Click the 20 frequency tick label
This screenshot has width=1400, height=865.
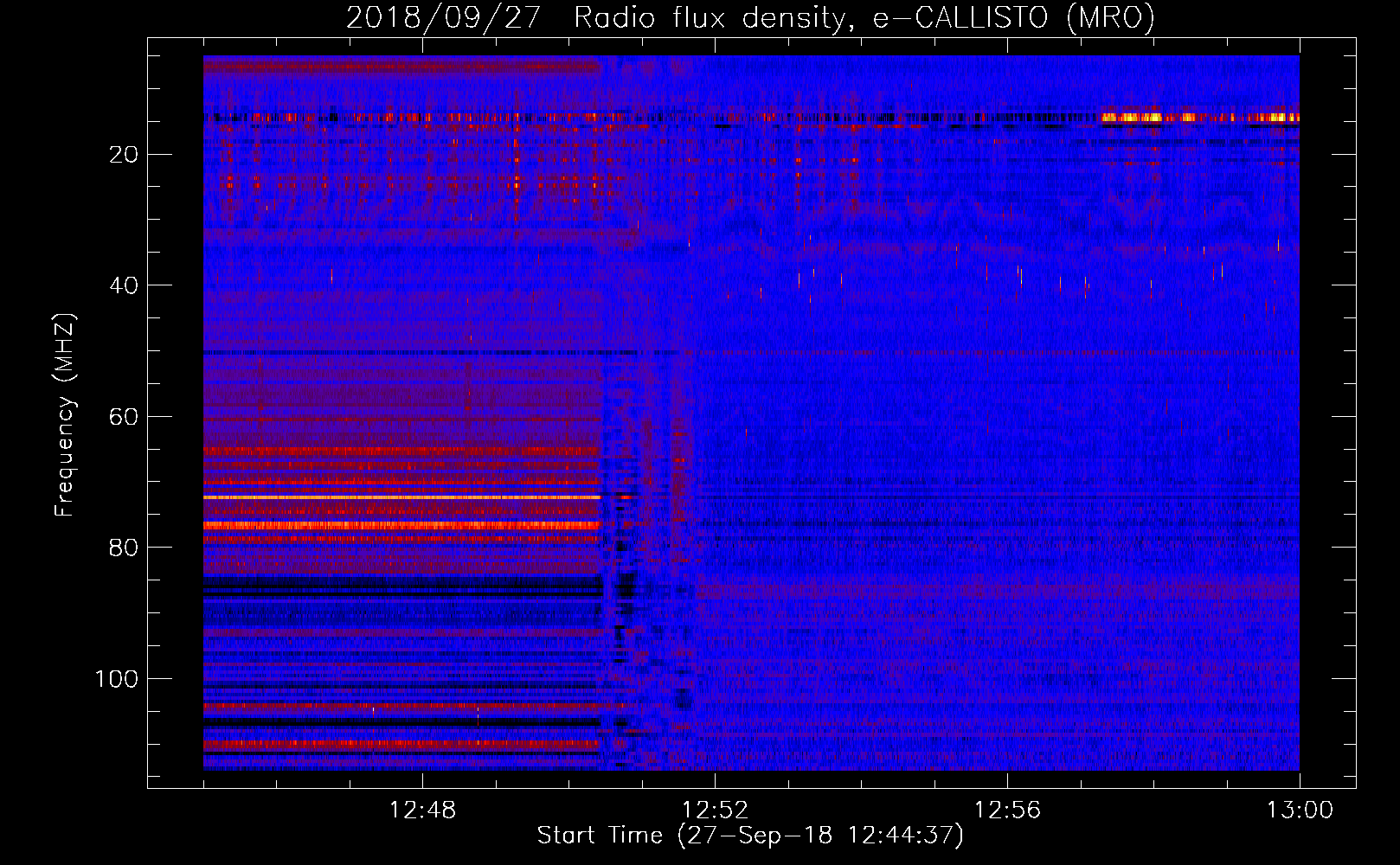click(125, 155)
